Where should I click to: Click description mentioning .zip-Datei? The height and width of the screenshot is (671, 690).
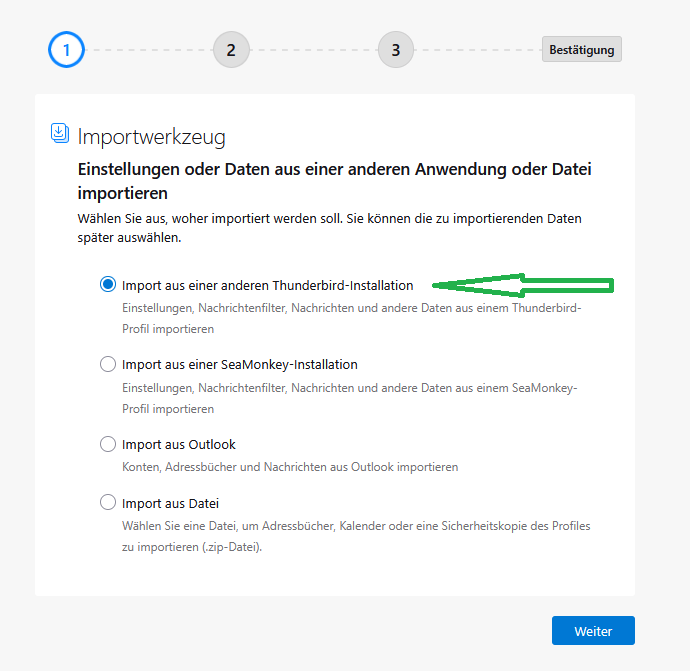(356, 536)
